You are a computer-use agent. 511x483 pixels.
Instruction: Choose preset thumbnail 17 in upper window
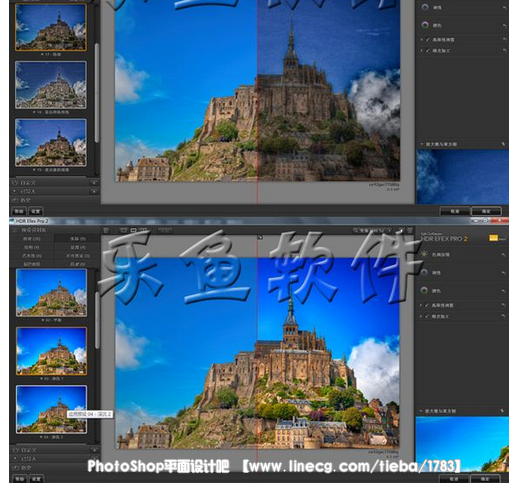(x=51, y=27)
